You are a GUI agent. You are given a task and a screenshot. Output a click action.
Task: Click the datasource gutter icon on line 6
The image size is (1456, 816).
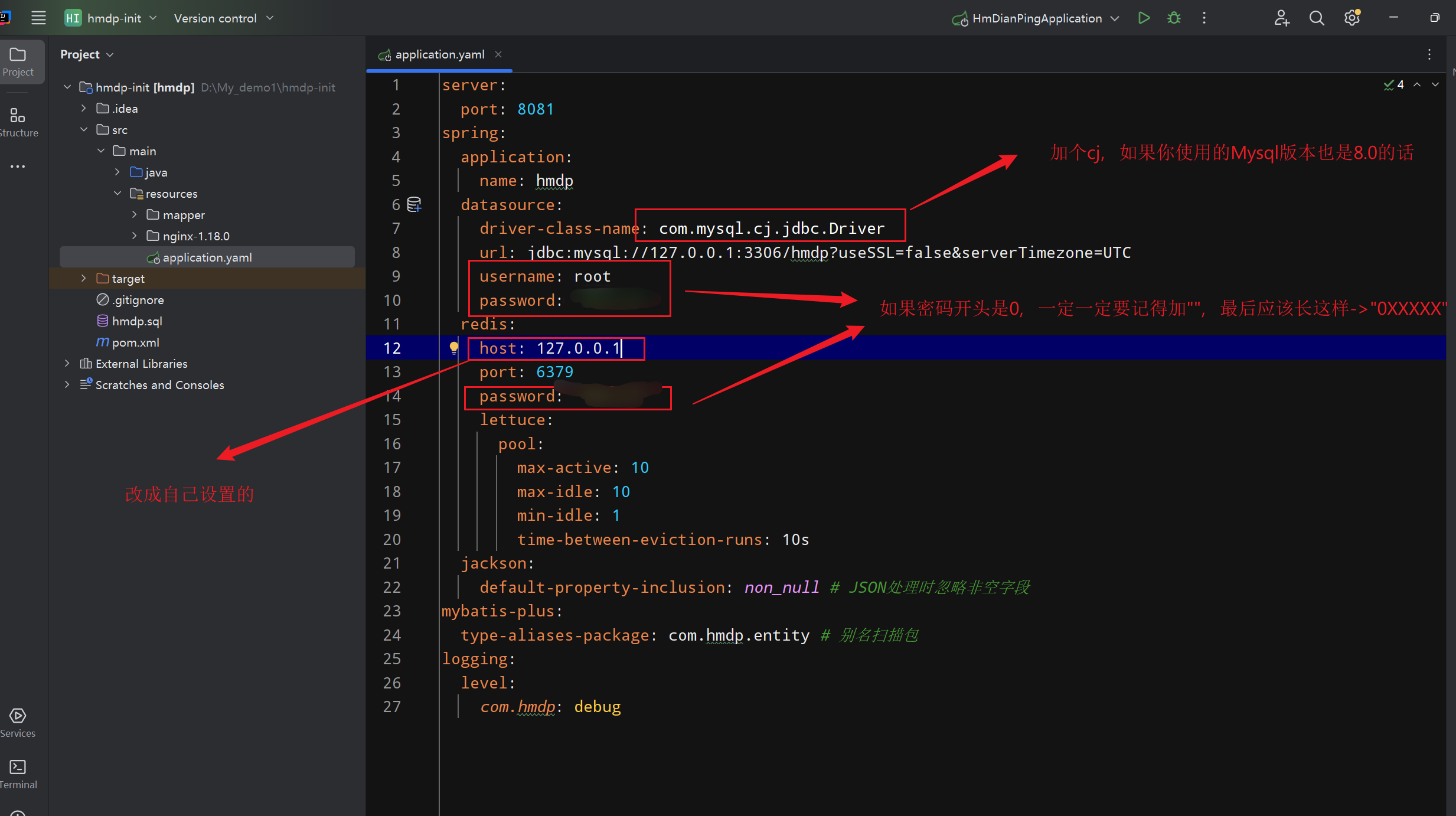414,205
